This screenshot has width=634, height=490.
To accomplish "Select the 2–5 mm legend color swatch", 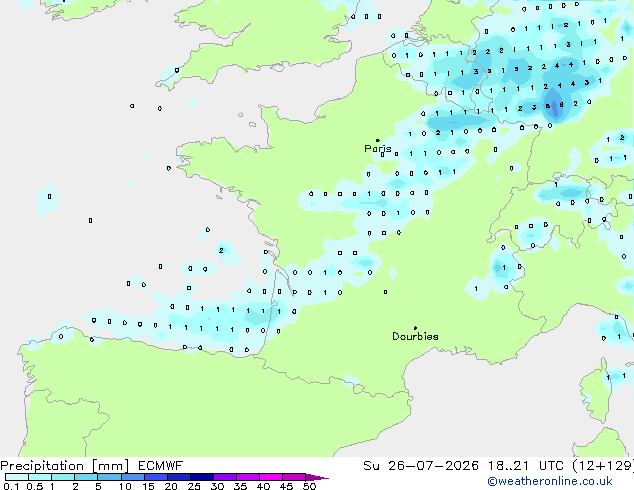I will (x=86, y=477).
